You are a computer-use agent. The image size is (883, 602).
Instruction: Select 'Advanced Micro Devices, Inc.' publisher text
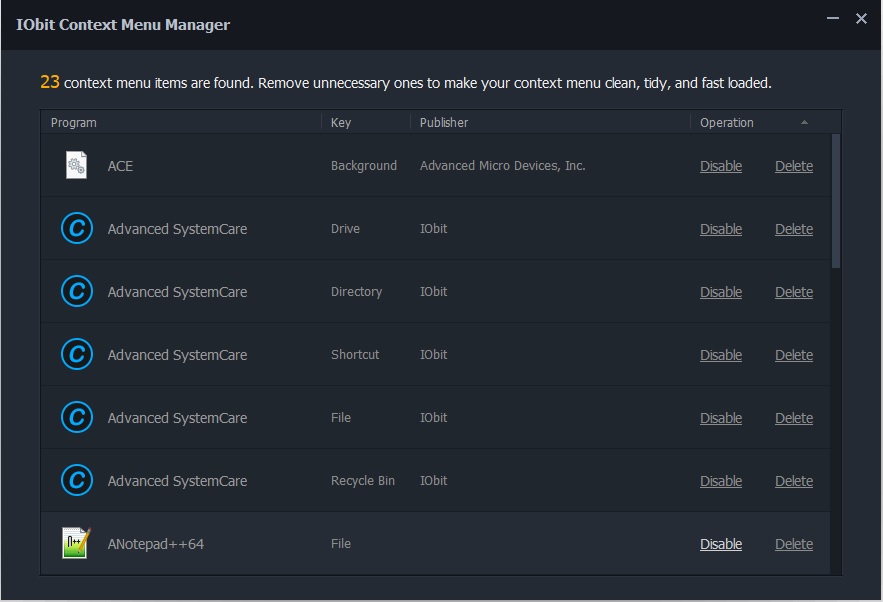[x=502, y=166]
